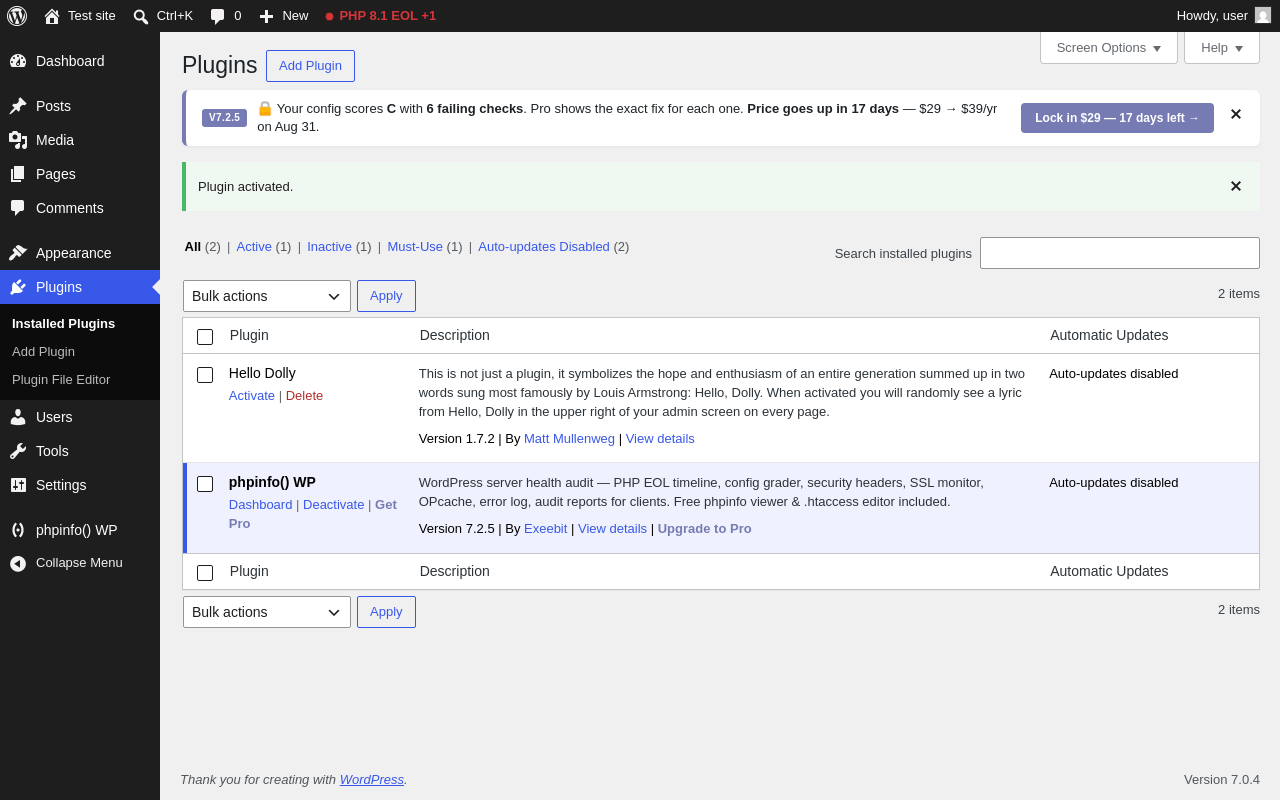This screenshot has width=1280, height=800.
Task: Click the top Apply button
Action: pos(386,296)
